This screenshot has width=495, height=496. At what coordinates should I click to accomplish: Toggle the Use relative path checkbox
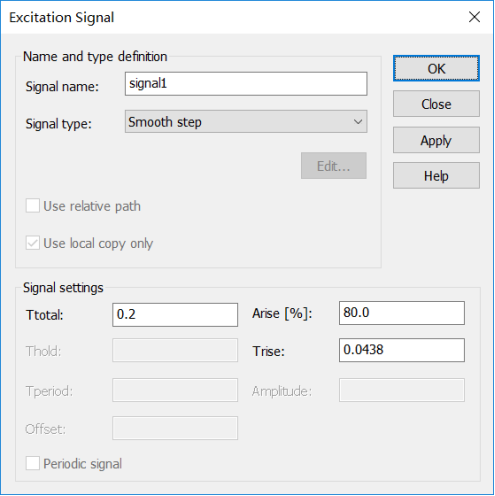tap(33, 206)
